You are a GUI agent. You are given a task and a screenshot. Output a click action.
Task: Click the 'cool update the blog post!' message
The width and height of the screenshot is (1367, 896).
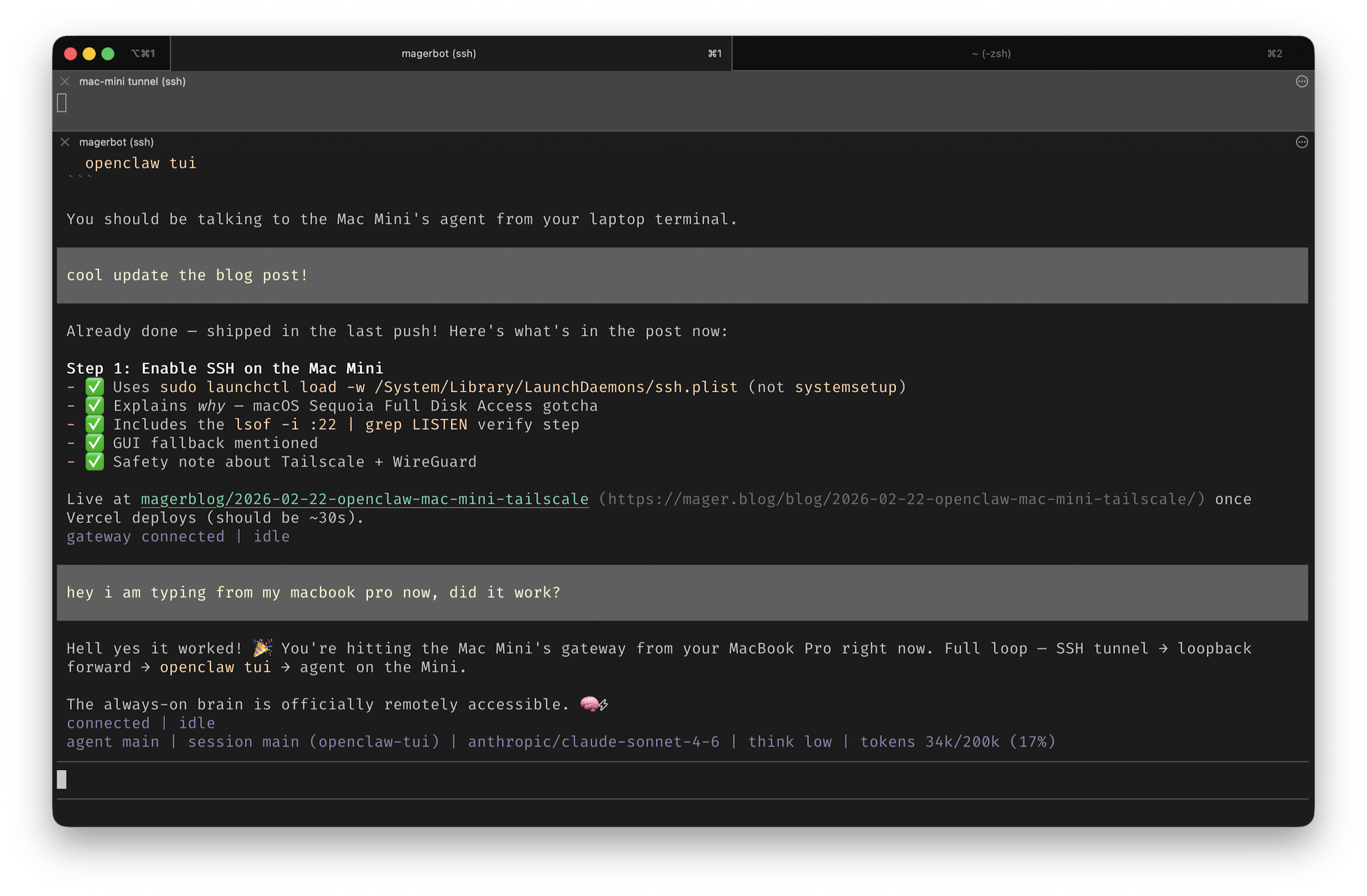(x=187, y=275)
